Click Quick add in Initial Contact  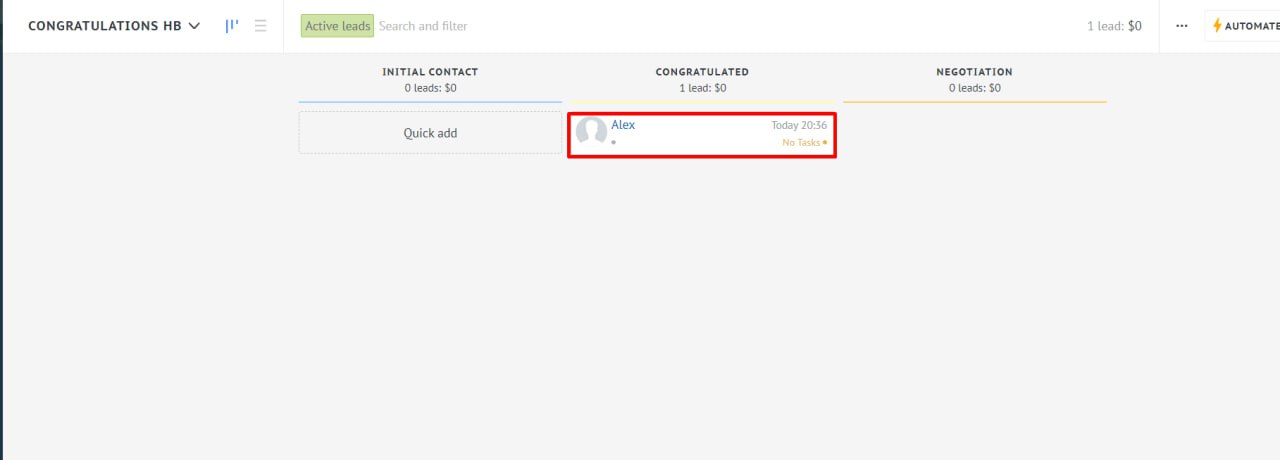pos(430,133)
